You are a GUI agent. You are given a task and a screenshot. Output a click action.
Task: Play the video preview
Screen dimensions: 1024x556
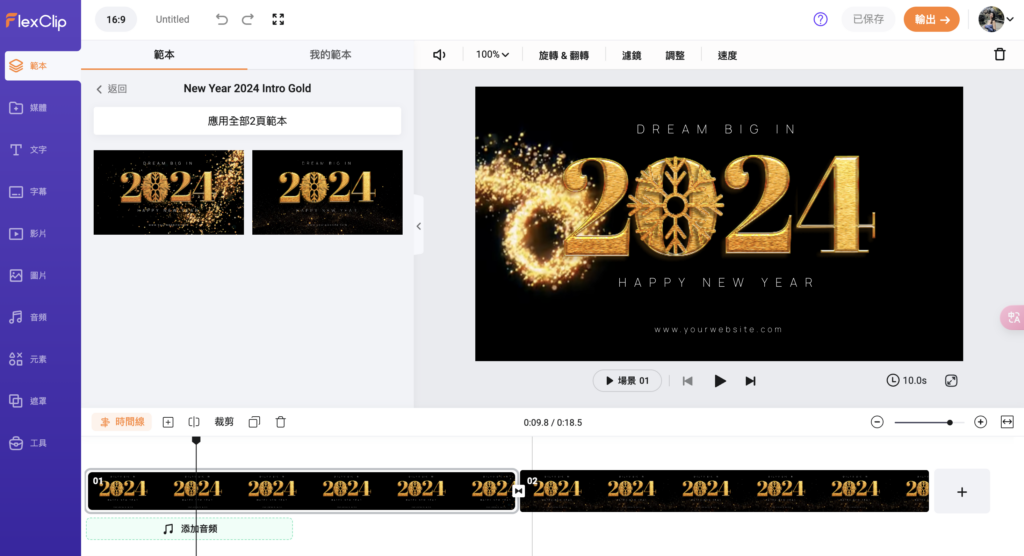(x=720, y=381)
